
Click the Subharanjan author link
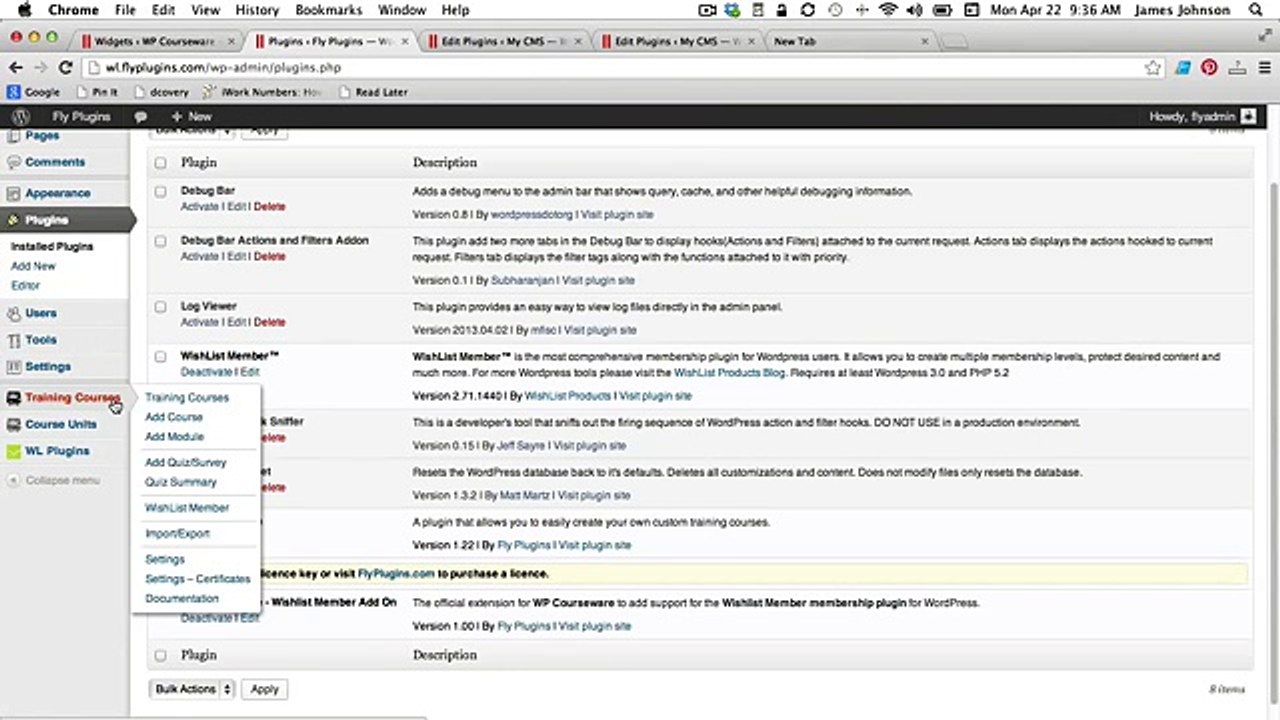pyautogui.click(x=523, y=281)
